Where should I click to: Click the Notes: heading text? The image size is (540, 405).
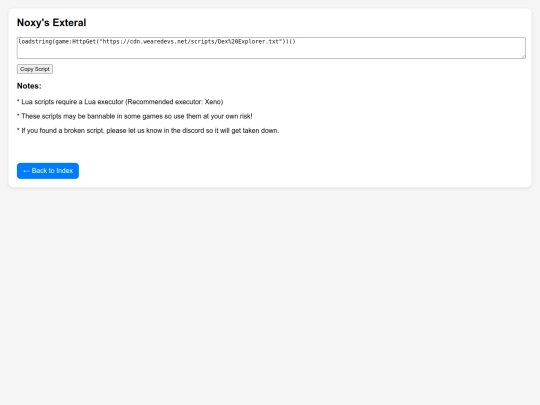click(x=29, y=86)
